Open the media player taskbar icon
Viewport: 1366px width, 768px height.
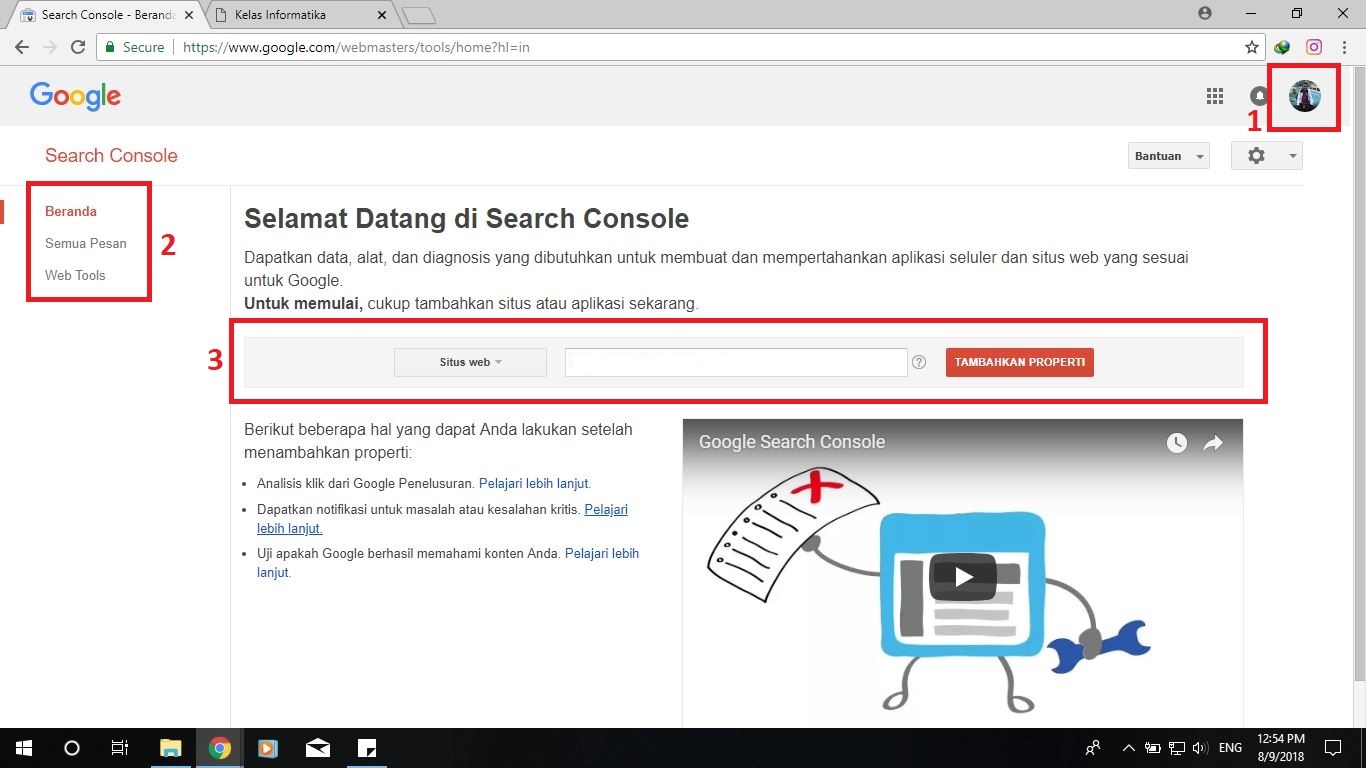[x=268, y=748]
